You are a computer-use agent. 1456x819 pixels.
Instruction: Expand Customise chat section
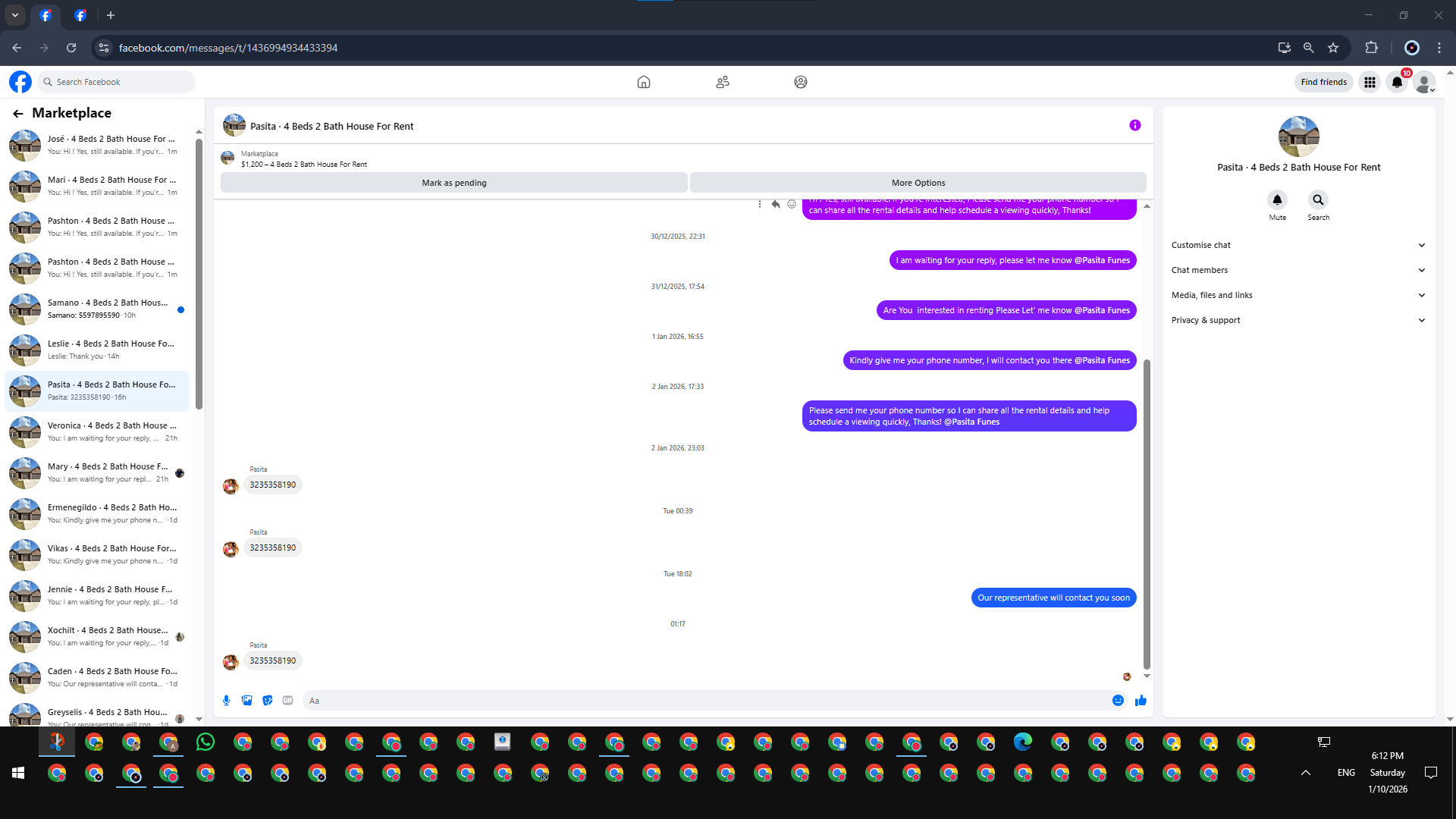click(x=1298, y=245)
